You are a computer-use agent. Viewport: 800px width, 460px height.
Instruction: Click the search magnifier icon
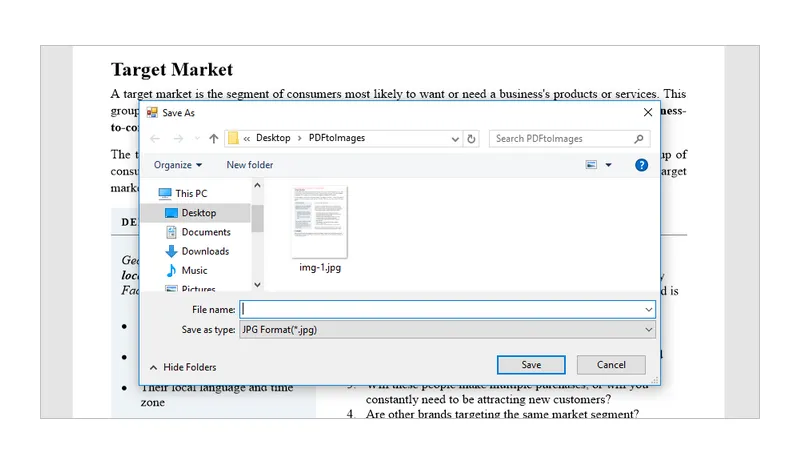pos(639,139)
